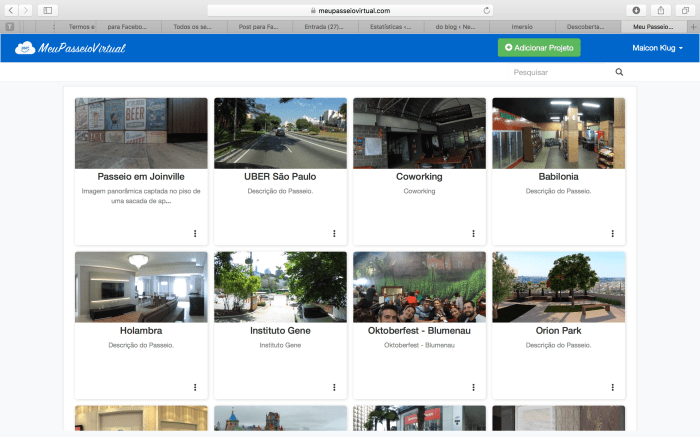The width and height of the screenshot is (700, 437).
Task: Open options menu for Orion Park card
Action: 612,387
